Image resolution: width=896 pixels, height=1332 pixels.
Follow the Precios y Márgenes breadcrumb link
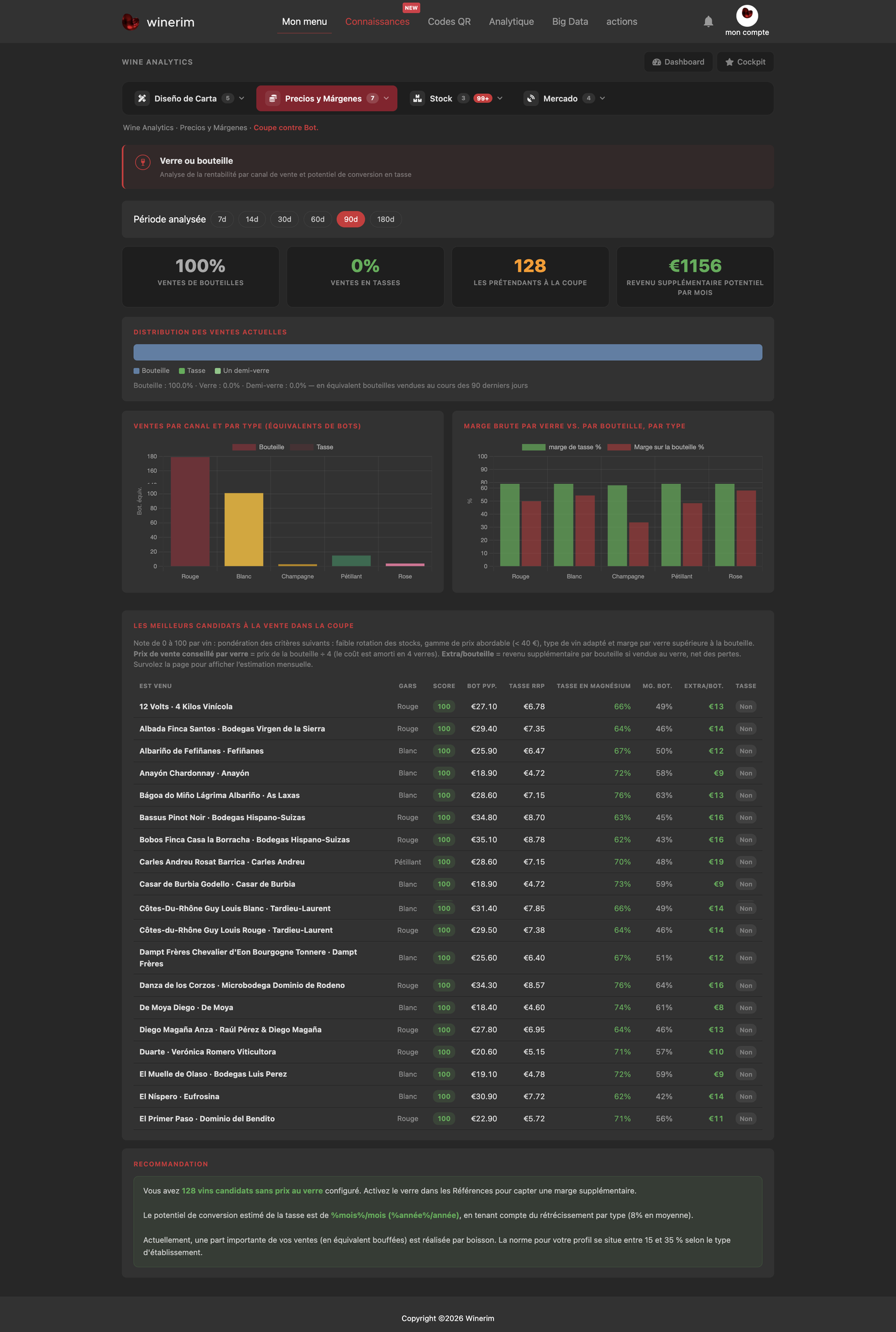click(213, 128)
